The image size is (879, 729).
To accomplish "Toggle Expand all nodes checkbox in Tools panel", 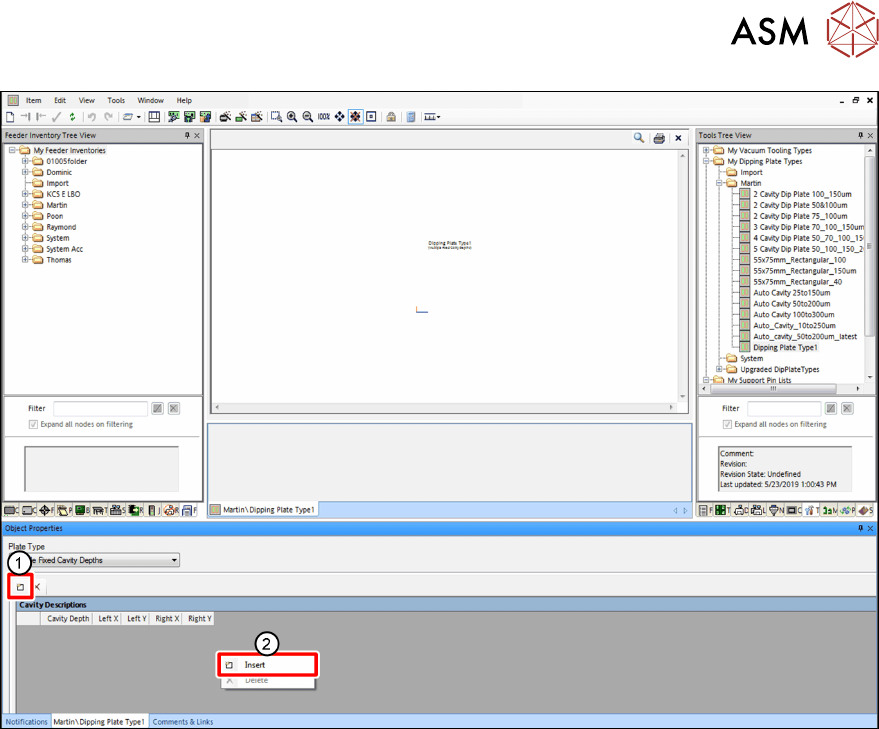I will [x=727, y=425].
